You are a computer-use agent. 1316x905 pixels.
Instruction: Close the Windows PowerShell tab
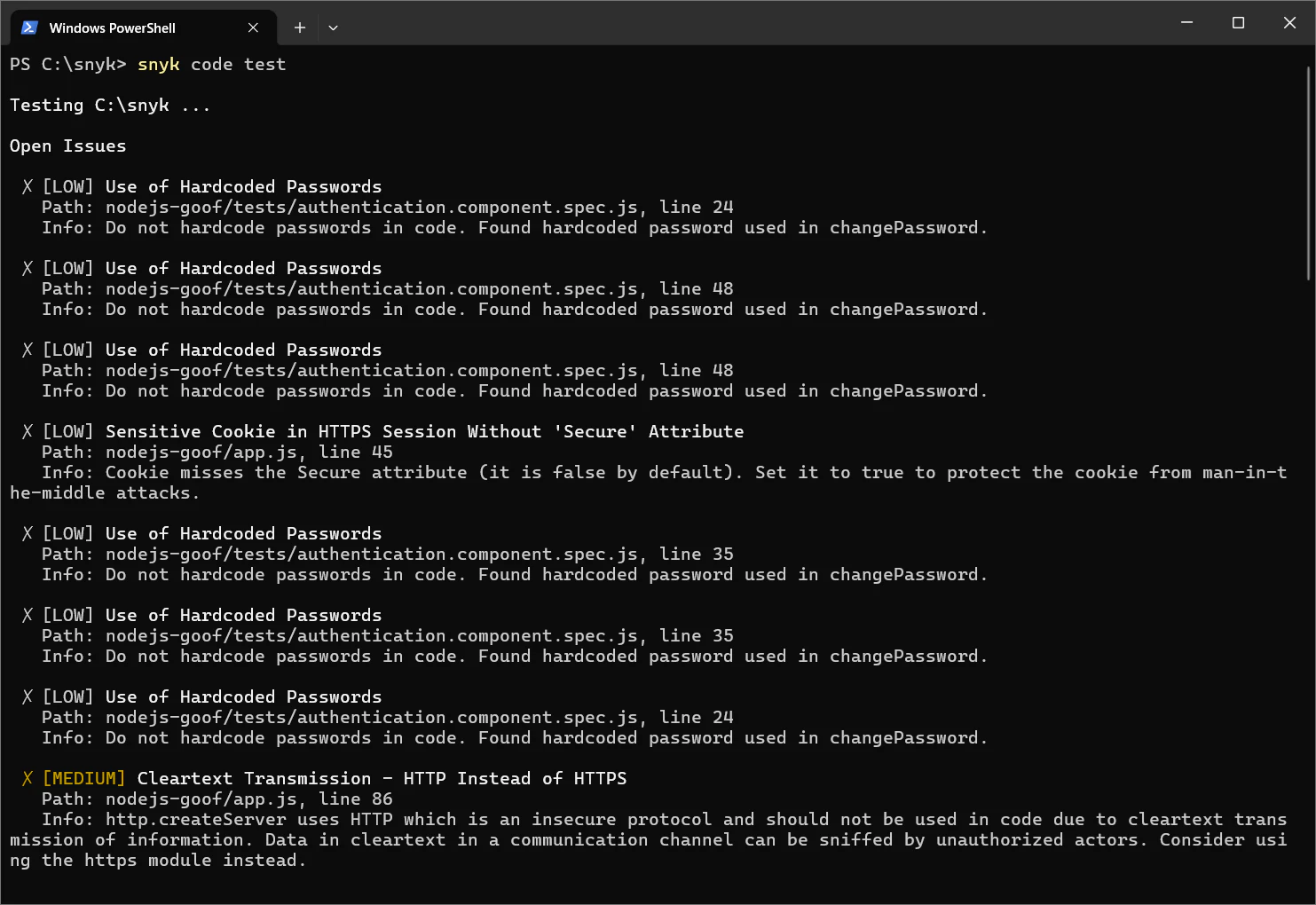click(253, 28)
